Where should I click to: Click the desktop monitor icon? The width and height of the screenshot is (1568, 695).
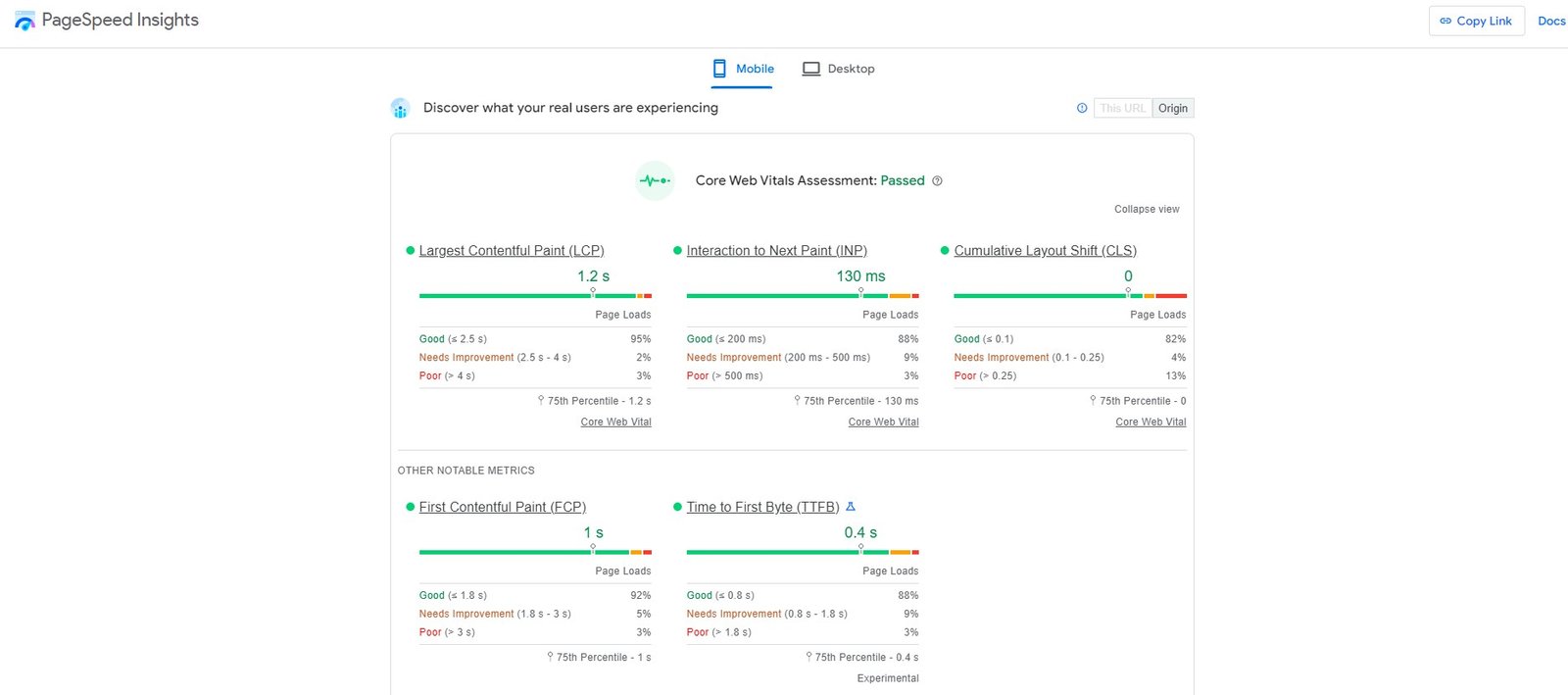point(810,69)
